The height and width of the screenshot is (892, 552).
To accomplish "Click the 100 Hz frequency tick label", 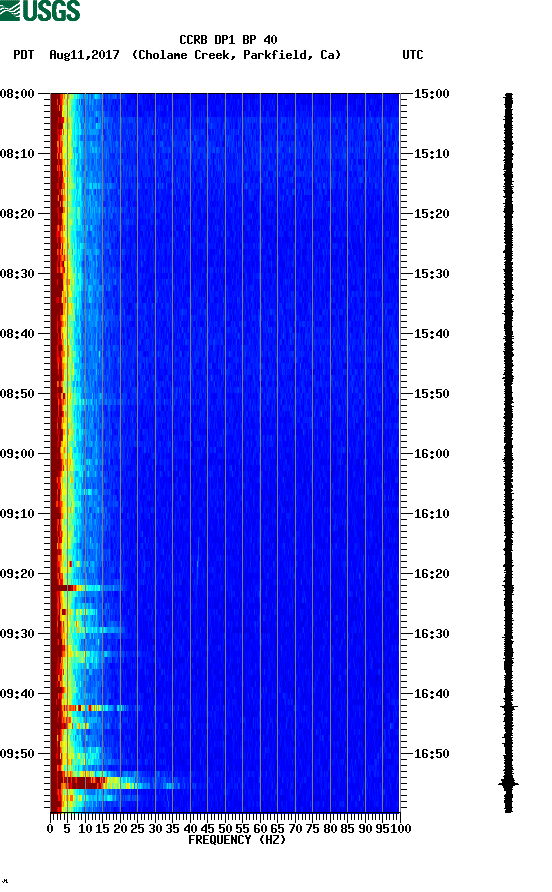I will pyautogui.click(x=401, y=829).
